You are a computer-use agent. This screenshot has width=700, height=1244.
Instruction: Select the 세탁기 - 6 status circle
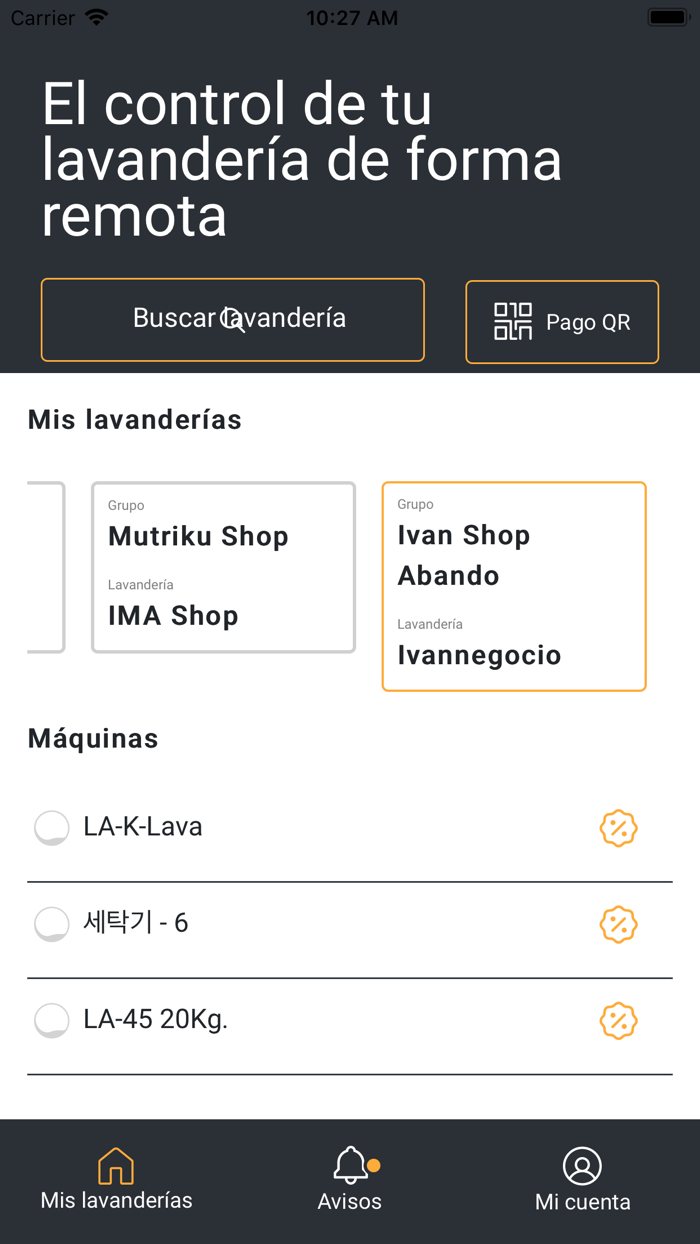coord(52,924)
